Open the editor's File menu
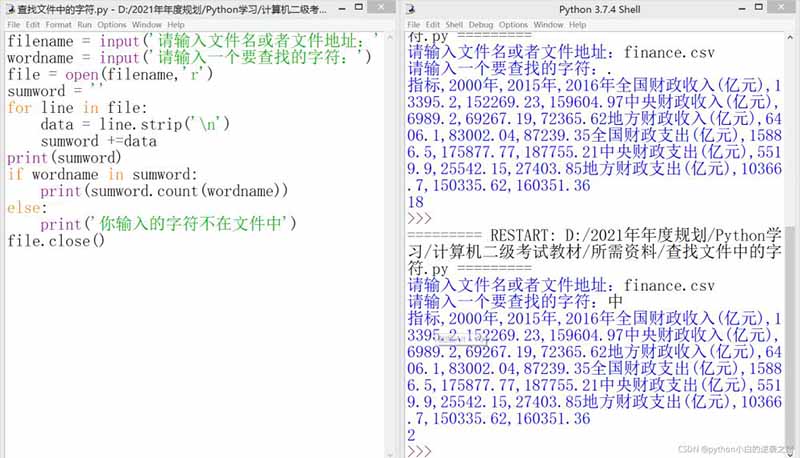 point(14,24)
